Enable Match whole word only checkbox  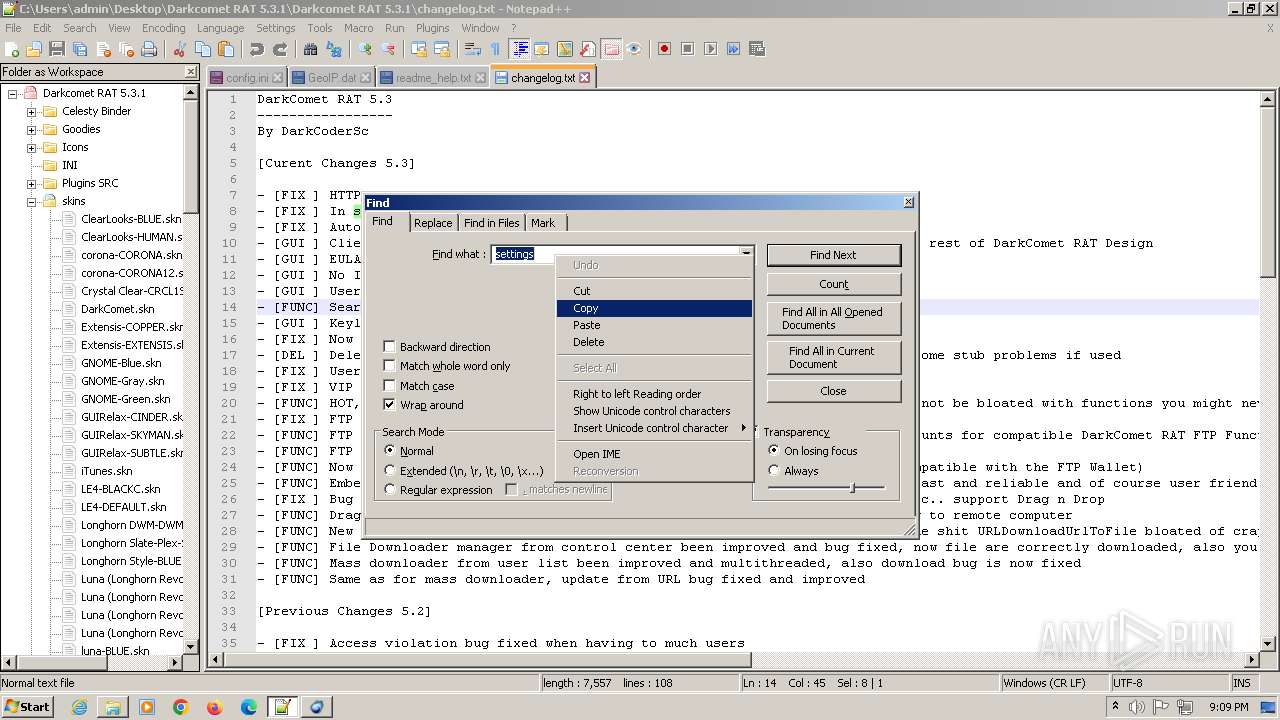coord(390,366)
